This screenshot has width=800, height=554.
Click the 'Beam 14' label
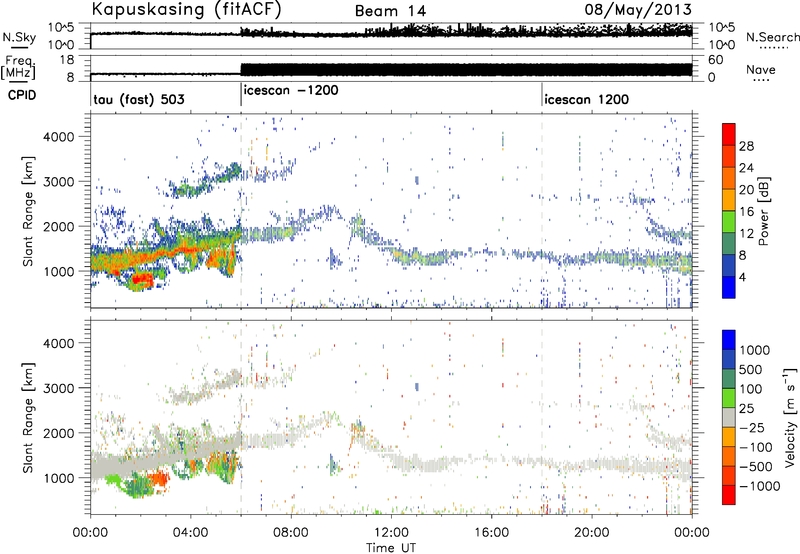tap(390, 11)
